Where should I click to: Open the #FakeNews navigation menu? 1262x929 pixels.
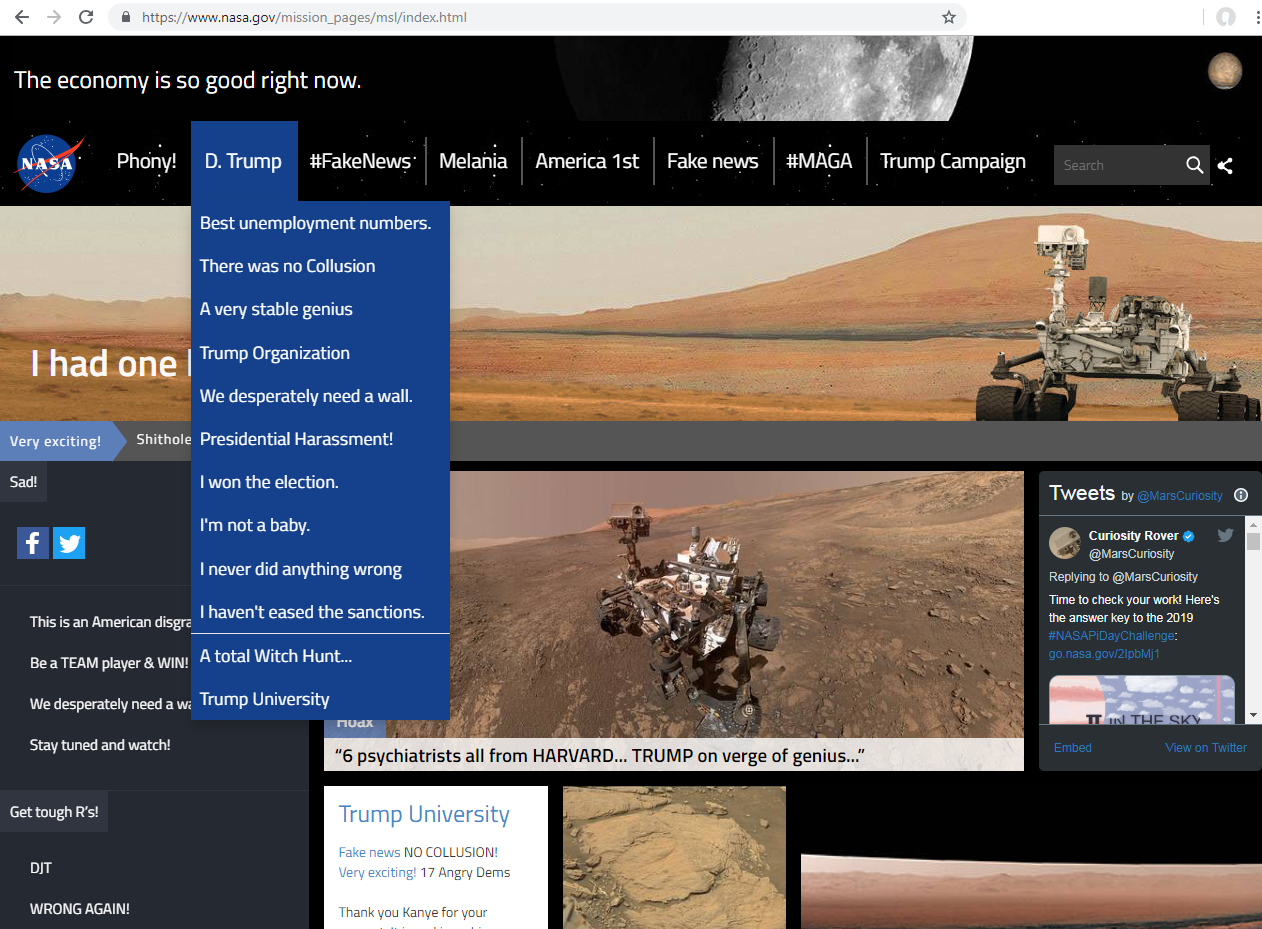pyautogui.click(x=360, y=161)
